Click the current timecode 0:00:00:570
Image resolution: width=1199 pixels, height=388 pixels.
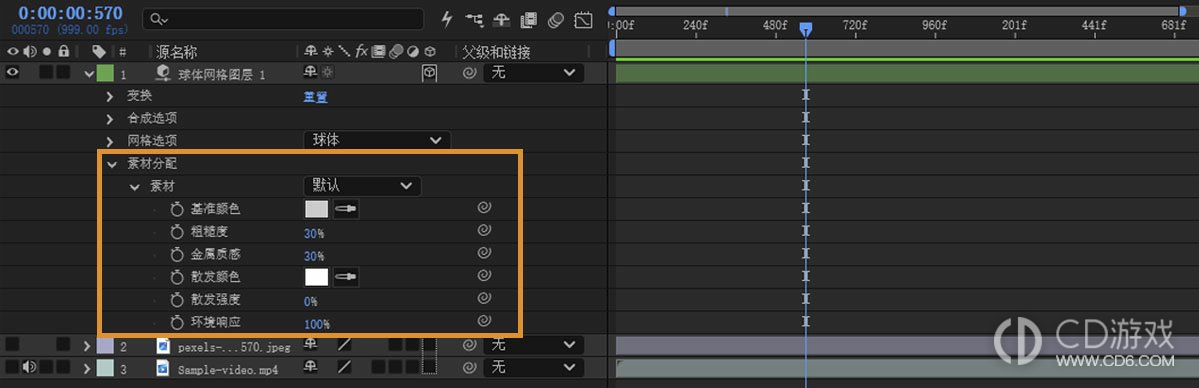70,14
